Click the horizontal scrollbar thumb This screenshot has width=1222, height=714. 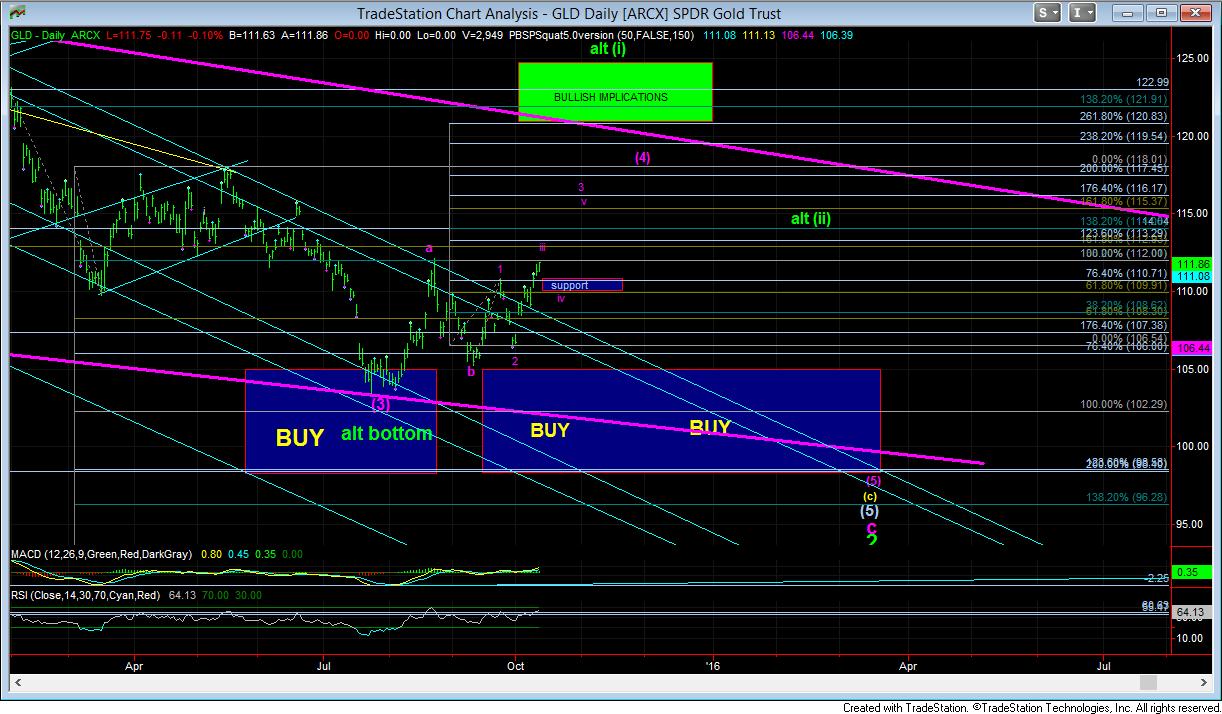[x=1149, y=682]
